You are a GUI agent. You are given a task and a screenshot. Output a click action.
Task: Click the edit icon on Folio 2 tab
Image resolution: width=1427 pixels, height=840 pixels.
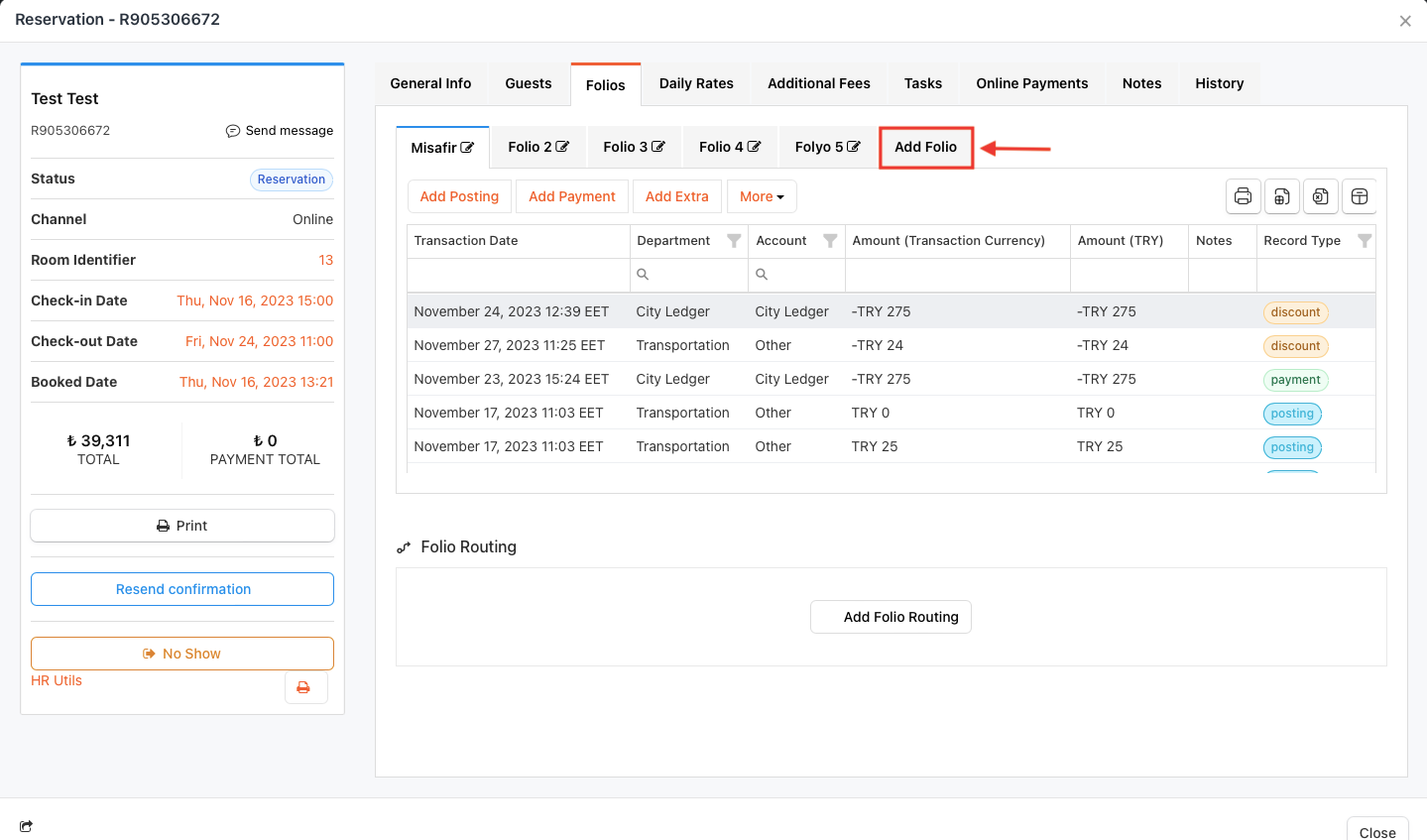(562, 147)
